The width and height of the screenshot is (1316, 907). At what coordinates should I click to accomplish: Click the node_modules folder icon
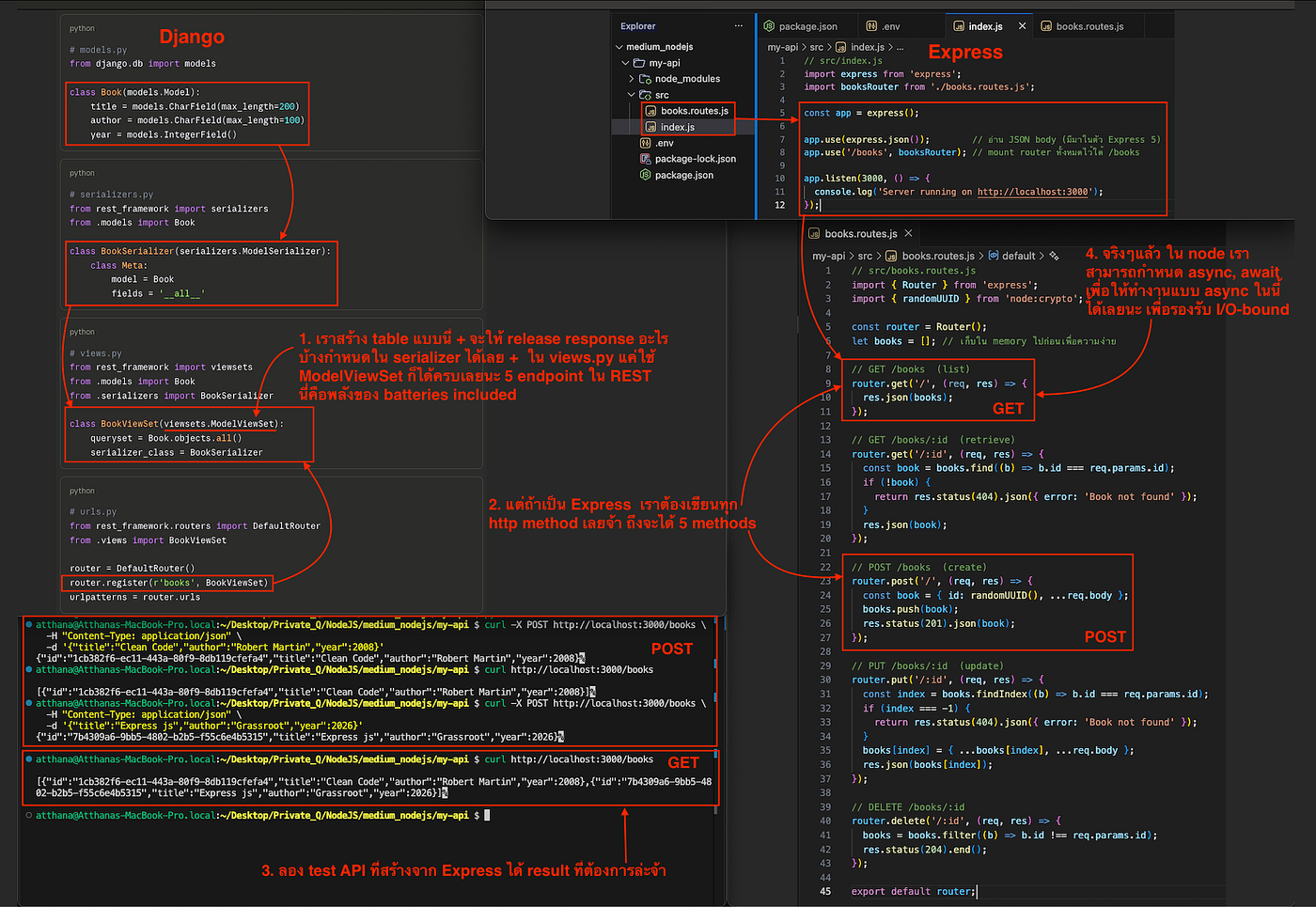tap(646, 79)
